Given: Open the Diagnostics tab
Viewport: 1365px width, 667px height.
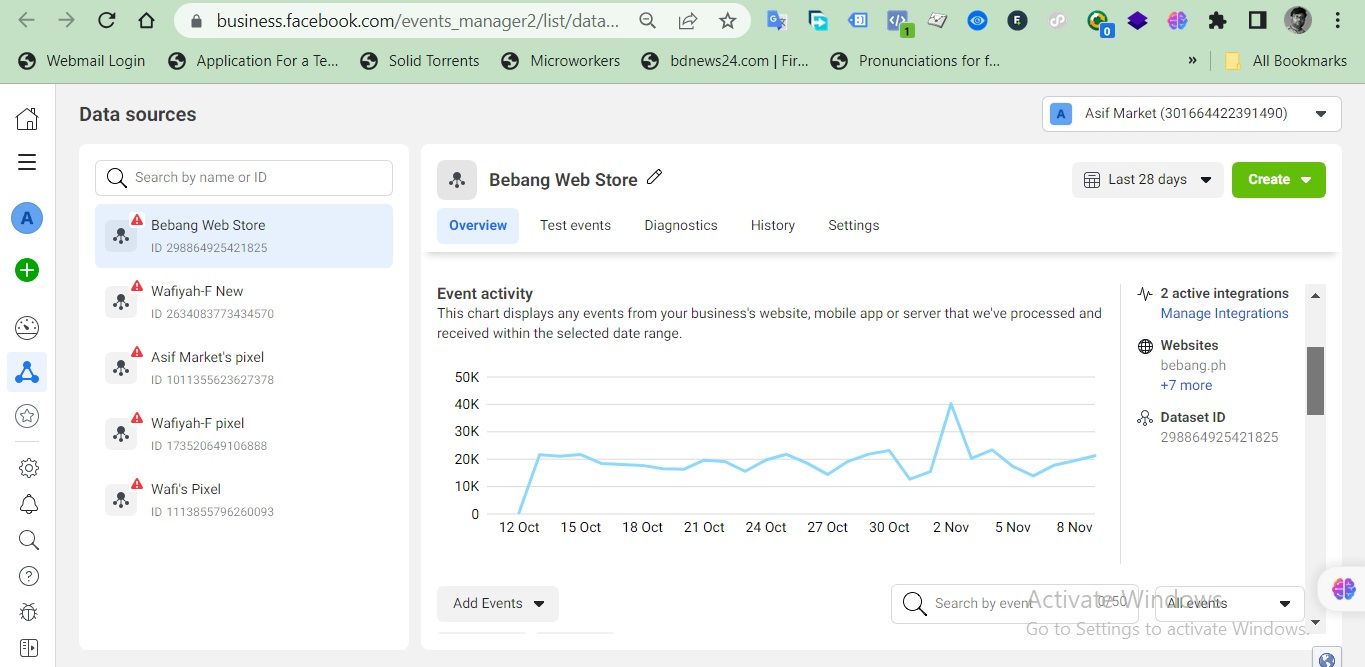Looking at the screenshot, I should click(681, 225).
